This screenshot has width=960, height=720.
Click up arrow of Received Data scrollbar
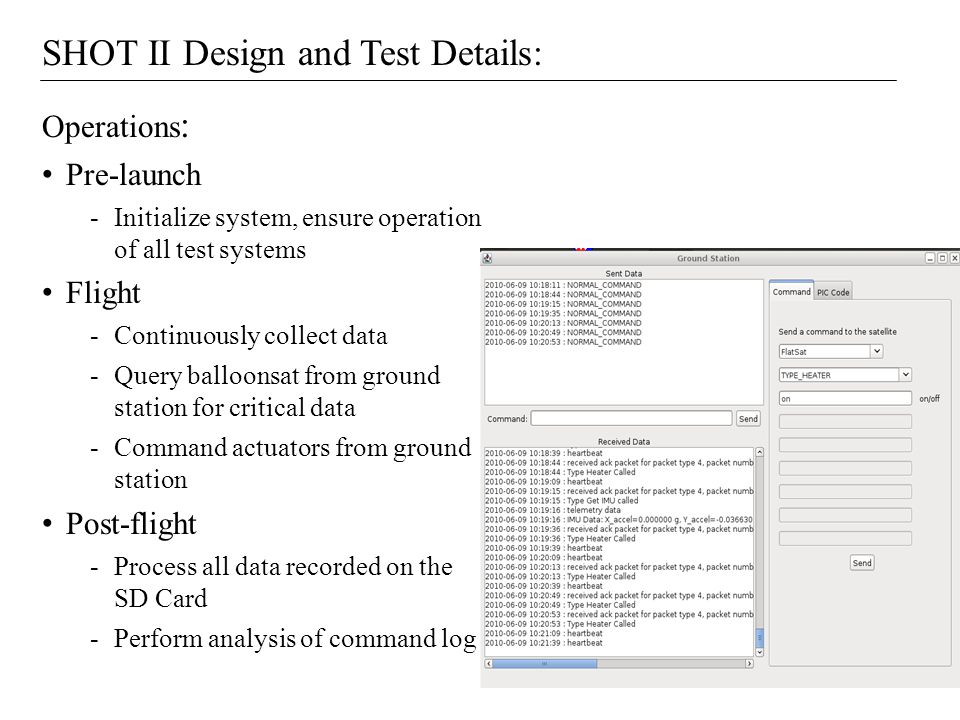[759, 452]
